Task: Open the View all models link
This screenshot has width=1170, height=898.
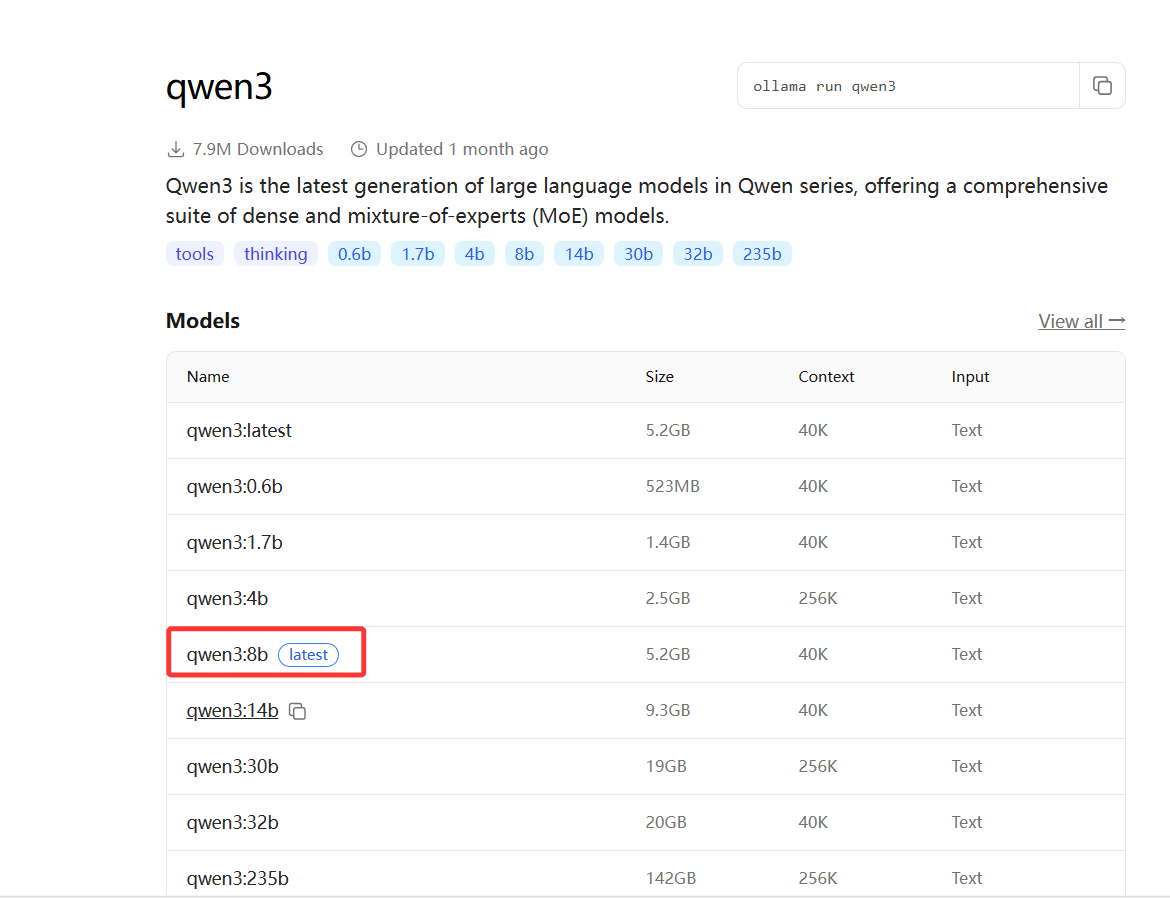Action: [x=1081, y=321]
